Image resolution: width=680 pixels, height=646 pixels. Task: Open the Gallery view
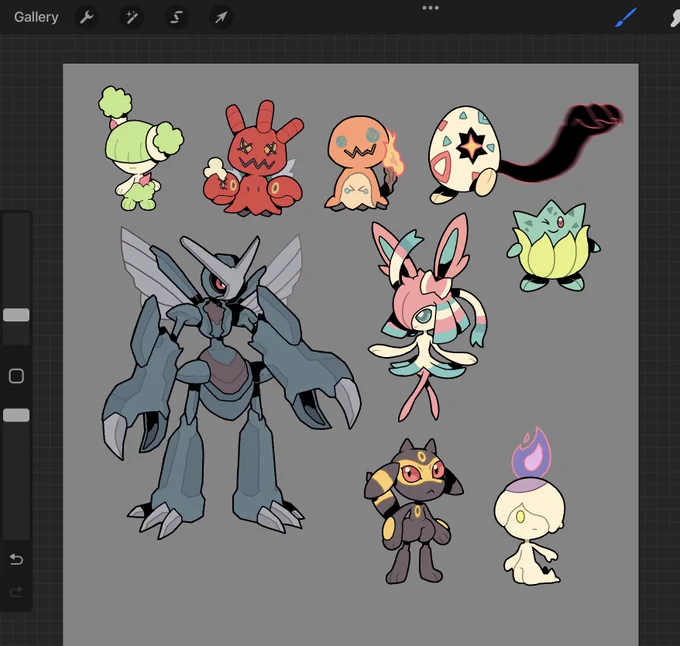click(x=36, y=17)
